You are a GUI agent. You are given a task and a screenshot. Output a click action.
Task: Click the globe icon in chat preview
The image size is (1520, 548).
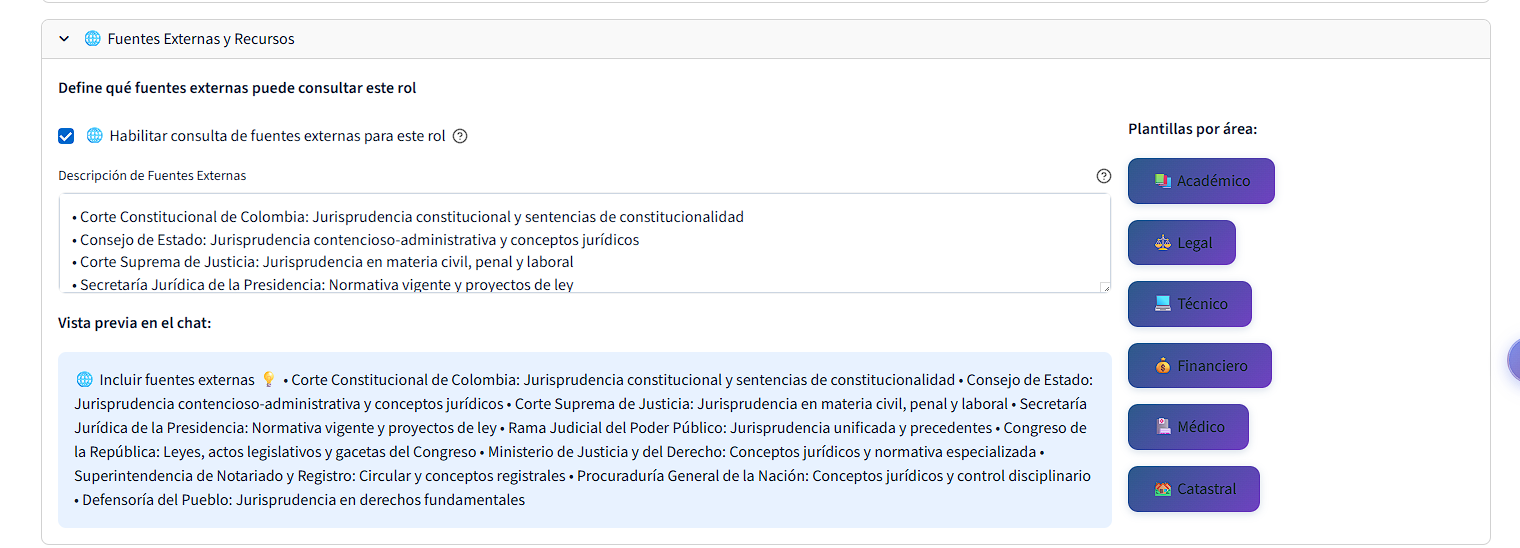click(x=84, y=379)
